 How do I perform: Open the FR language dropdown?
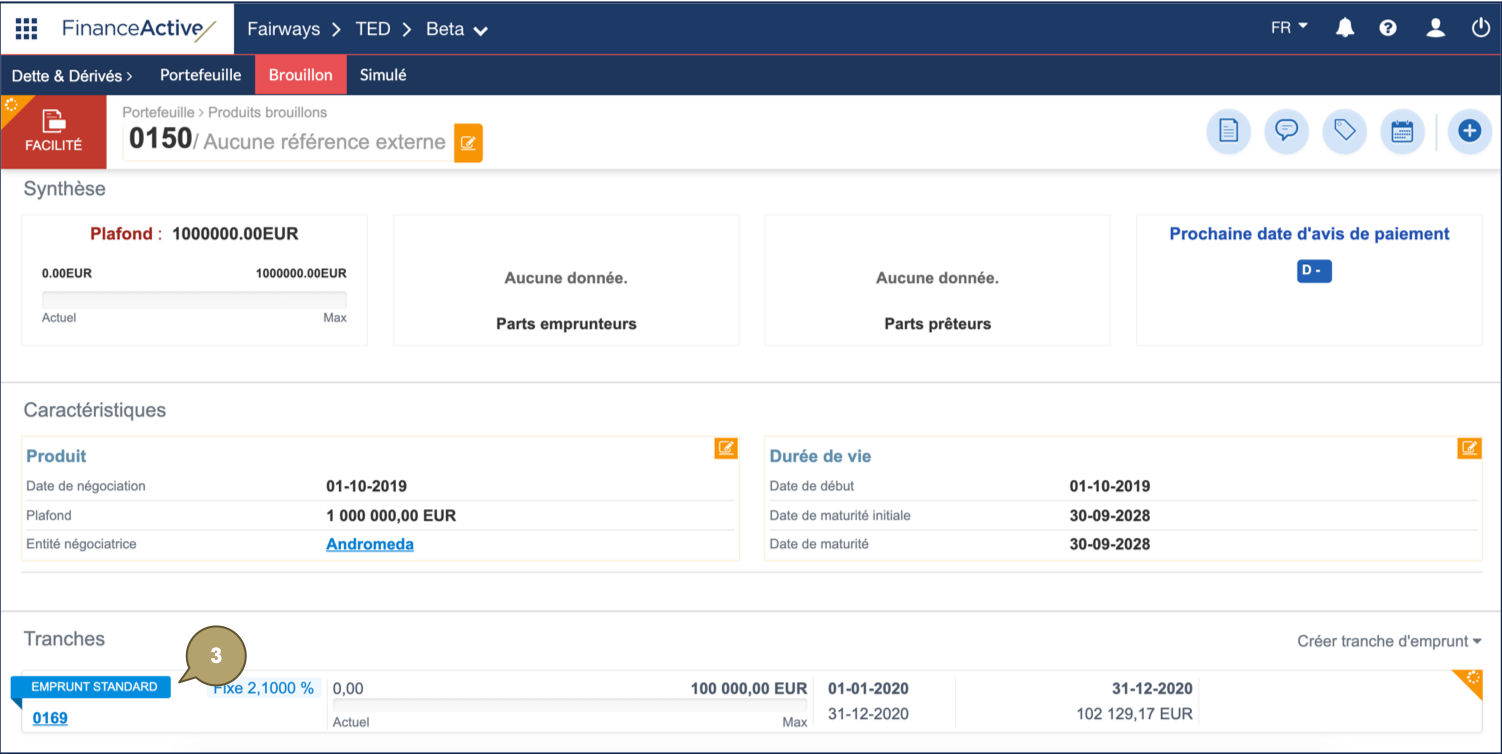(1288, 28)
